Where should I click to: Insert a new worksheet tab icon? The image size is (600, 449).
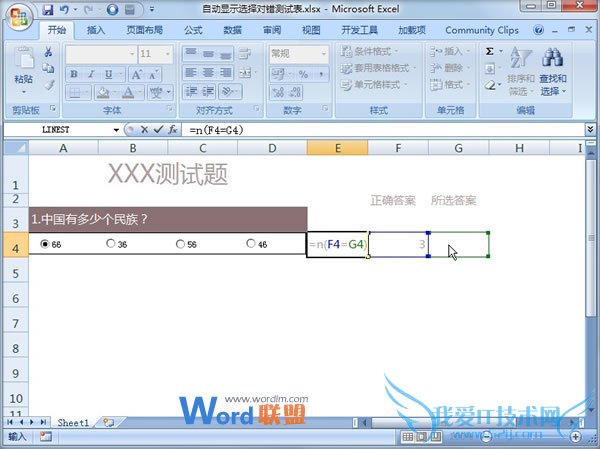108,422
